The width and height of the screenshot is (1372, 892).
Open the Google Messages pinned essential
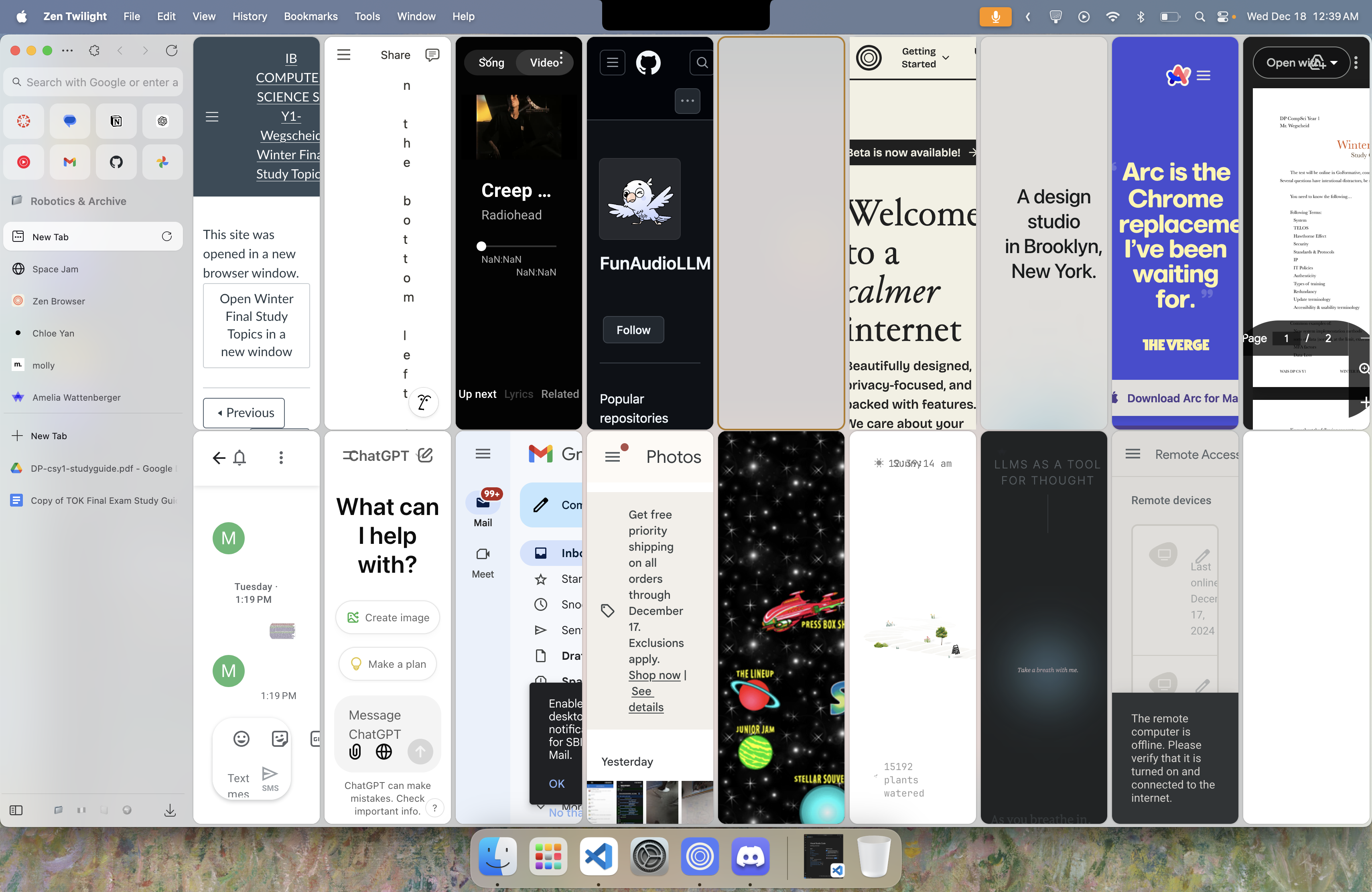(70, 121)
